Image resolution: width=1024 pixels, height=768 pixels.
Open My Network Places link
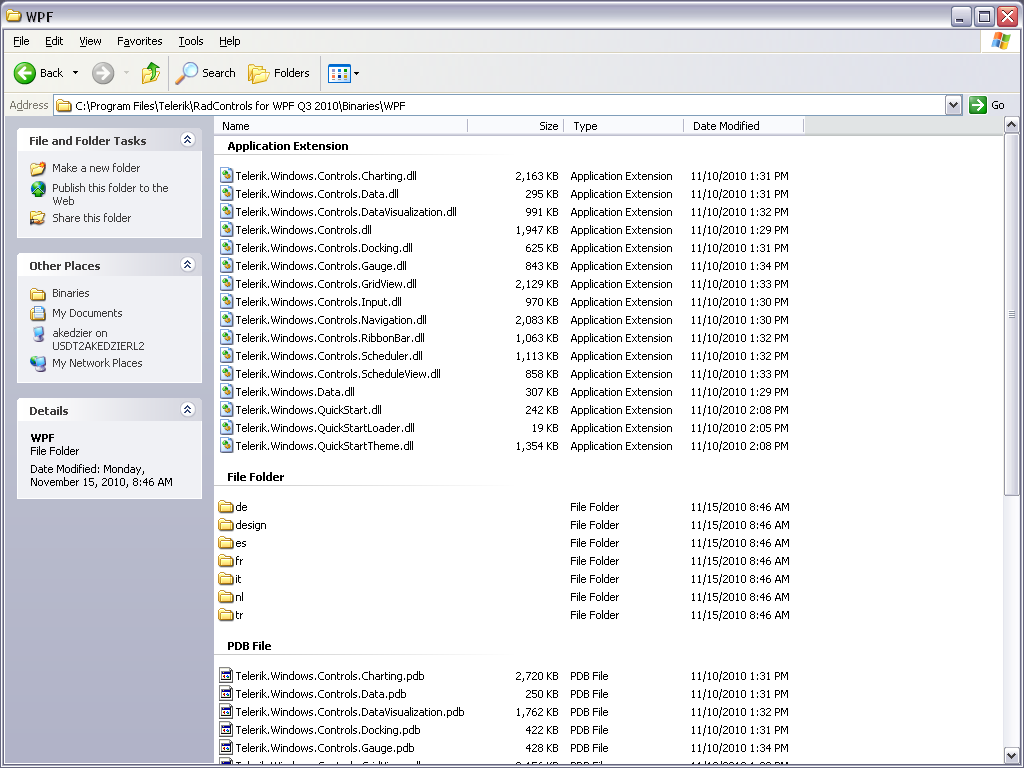click(97, 363)
